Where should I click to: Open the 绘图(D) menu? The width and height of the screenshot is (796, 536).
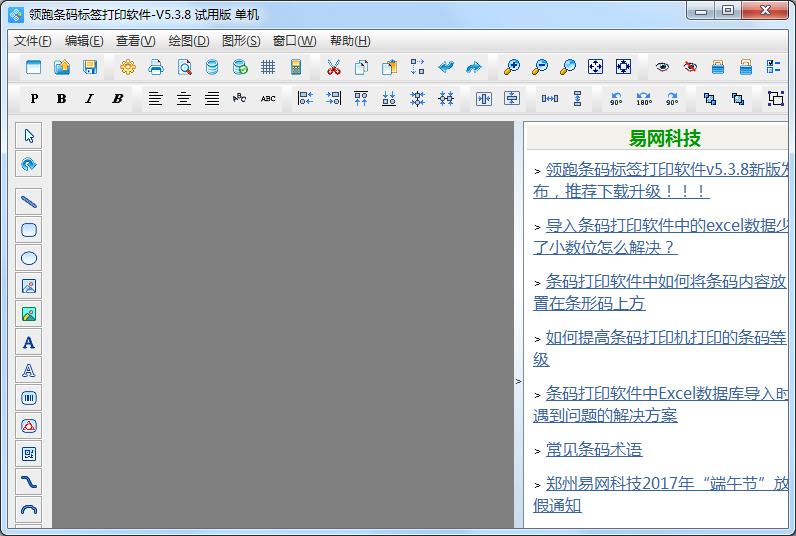click(188, 41)
